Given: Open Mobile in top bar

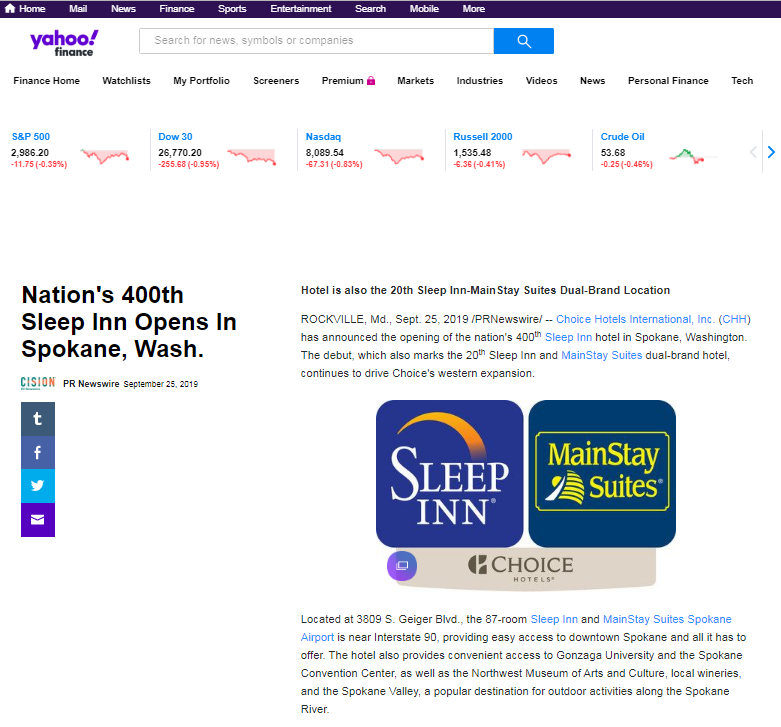Looking at the screenshot, I should [424, 8].
